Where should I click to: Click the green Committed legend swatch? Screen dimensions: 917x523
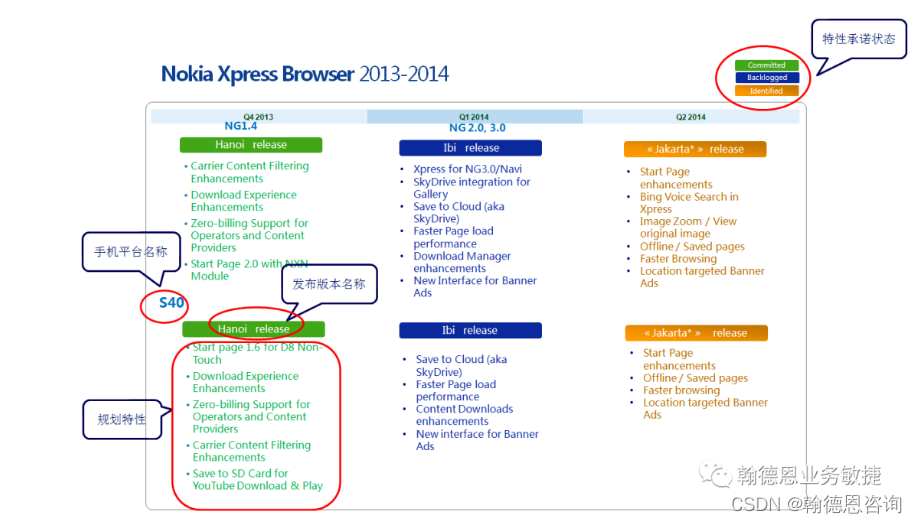point(767,65)
